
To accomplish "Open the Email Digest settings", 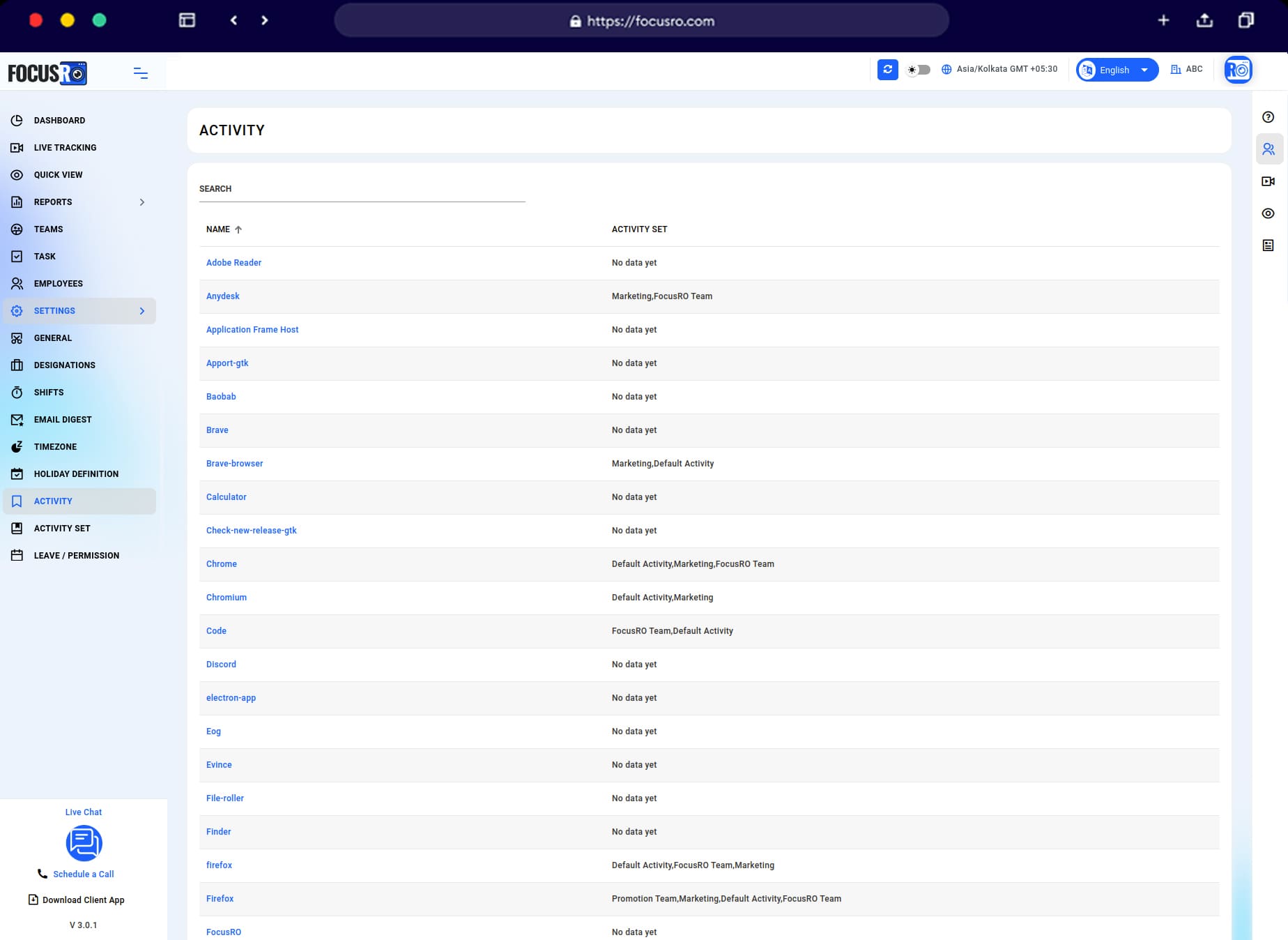I will pyautogui.click(x=63, y=419).
